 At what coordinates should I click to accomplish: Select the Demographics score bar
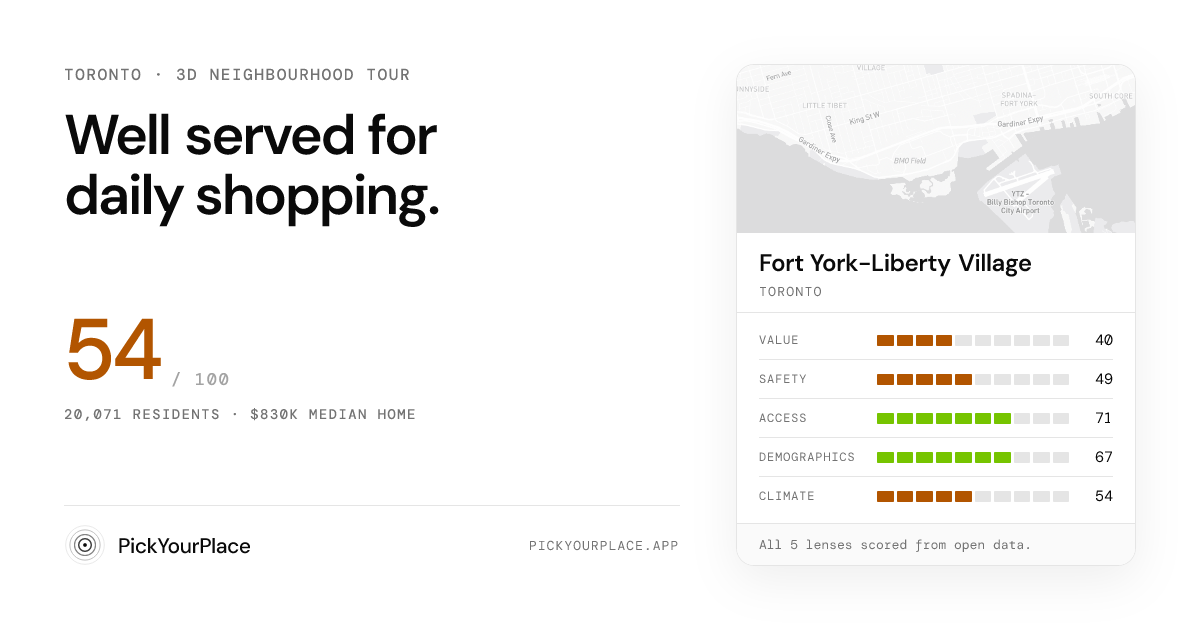(x=973, y=457)
